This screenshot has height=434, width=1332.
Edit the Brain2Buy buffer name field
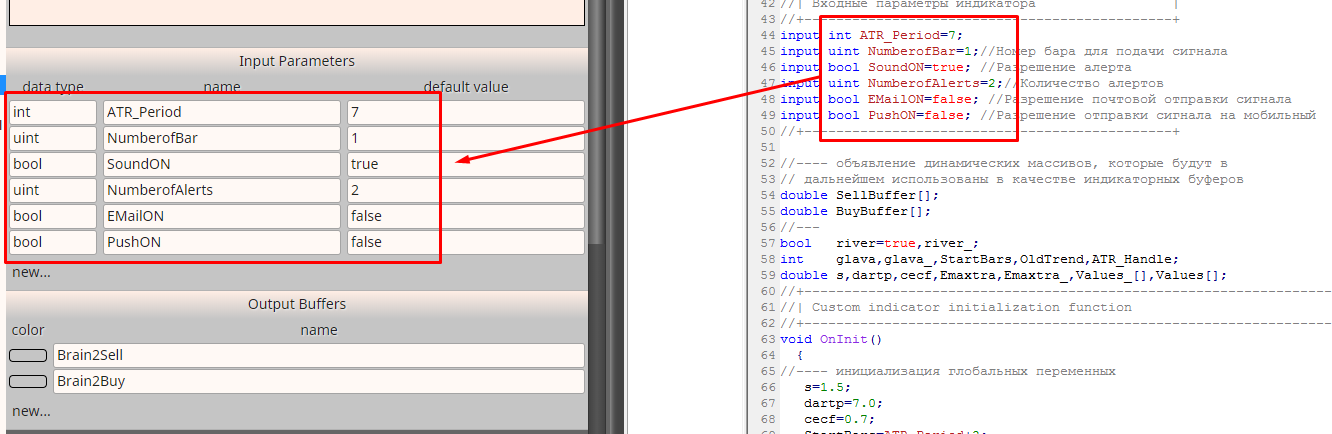(x=318, y=381)
